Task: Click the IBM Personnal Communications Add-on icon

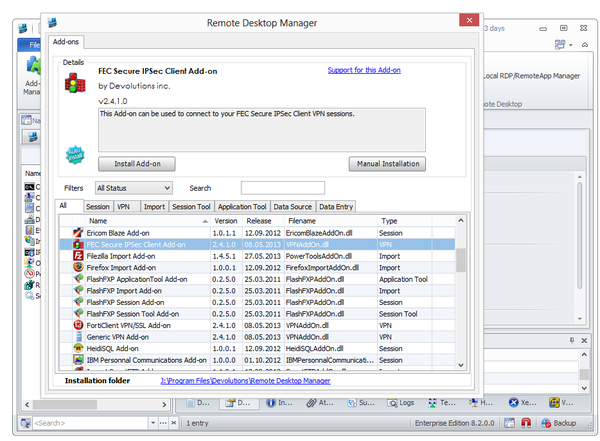Action: tap(78, 359)
